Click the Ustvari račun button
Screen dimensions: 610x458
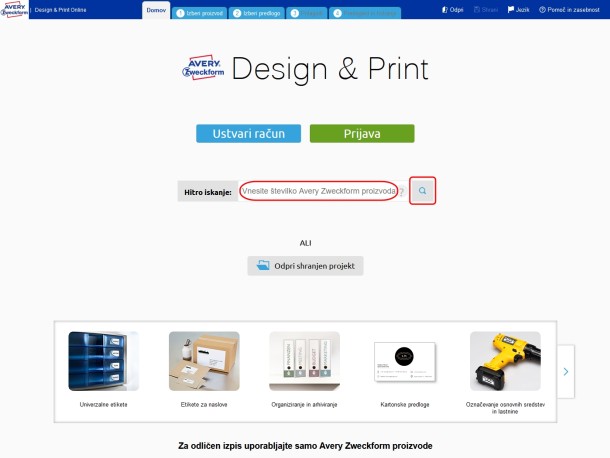click(x=249, y=133)
